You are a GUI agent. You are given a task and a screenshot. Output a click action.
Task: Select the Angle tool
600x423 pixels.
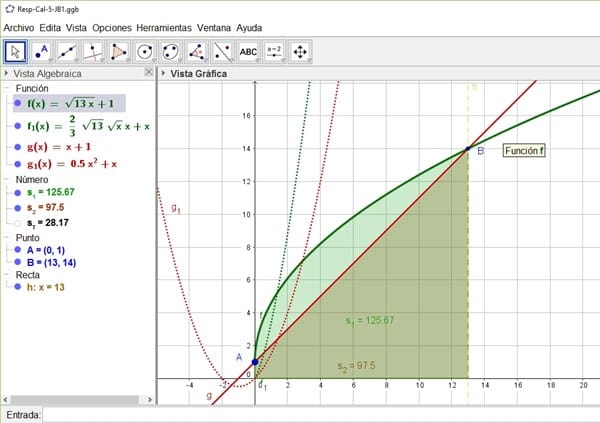coord(197,50)
